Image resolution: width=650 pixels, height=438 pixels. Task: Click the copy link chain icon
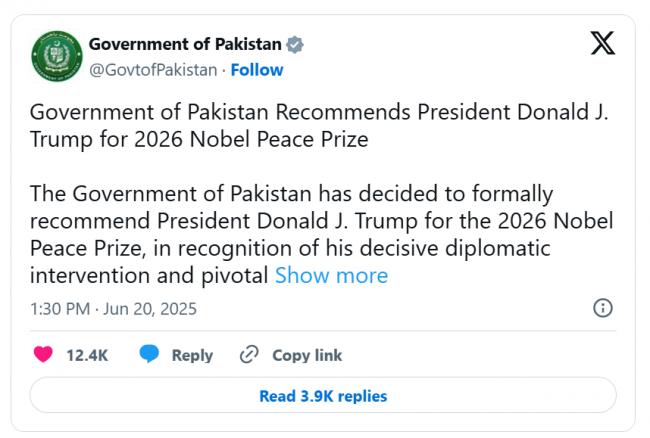[249, 355]
